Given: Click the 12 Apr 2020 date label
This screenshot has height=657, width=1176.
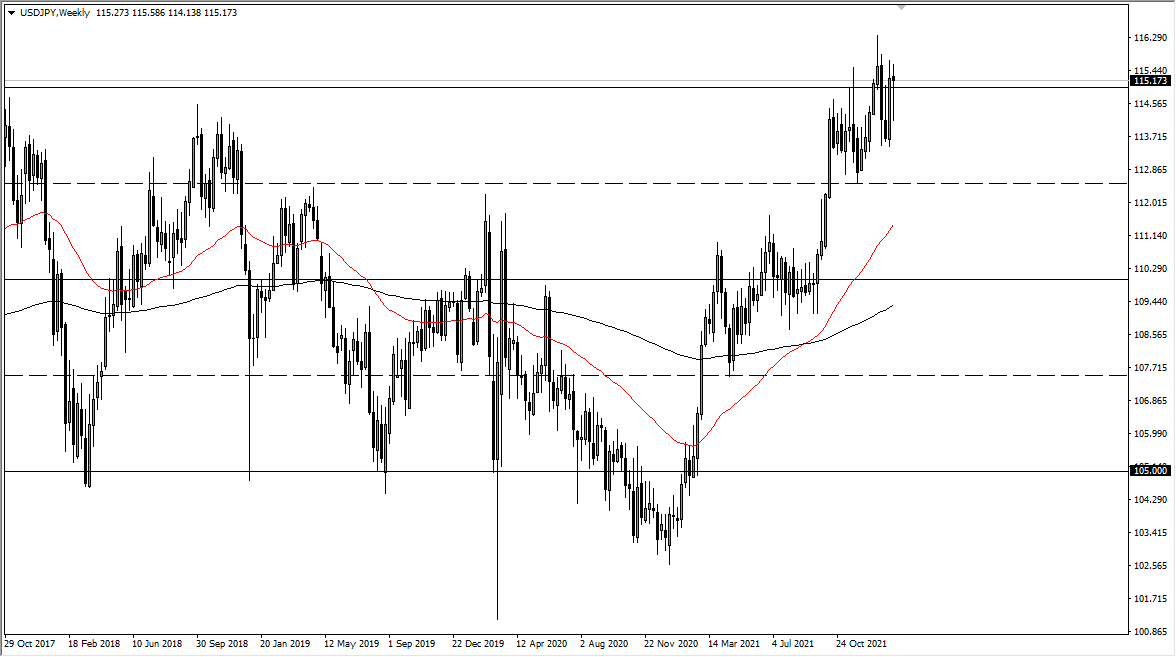Looking at the screenshot, I should 542,644.
